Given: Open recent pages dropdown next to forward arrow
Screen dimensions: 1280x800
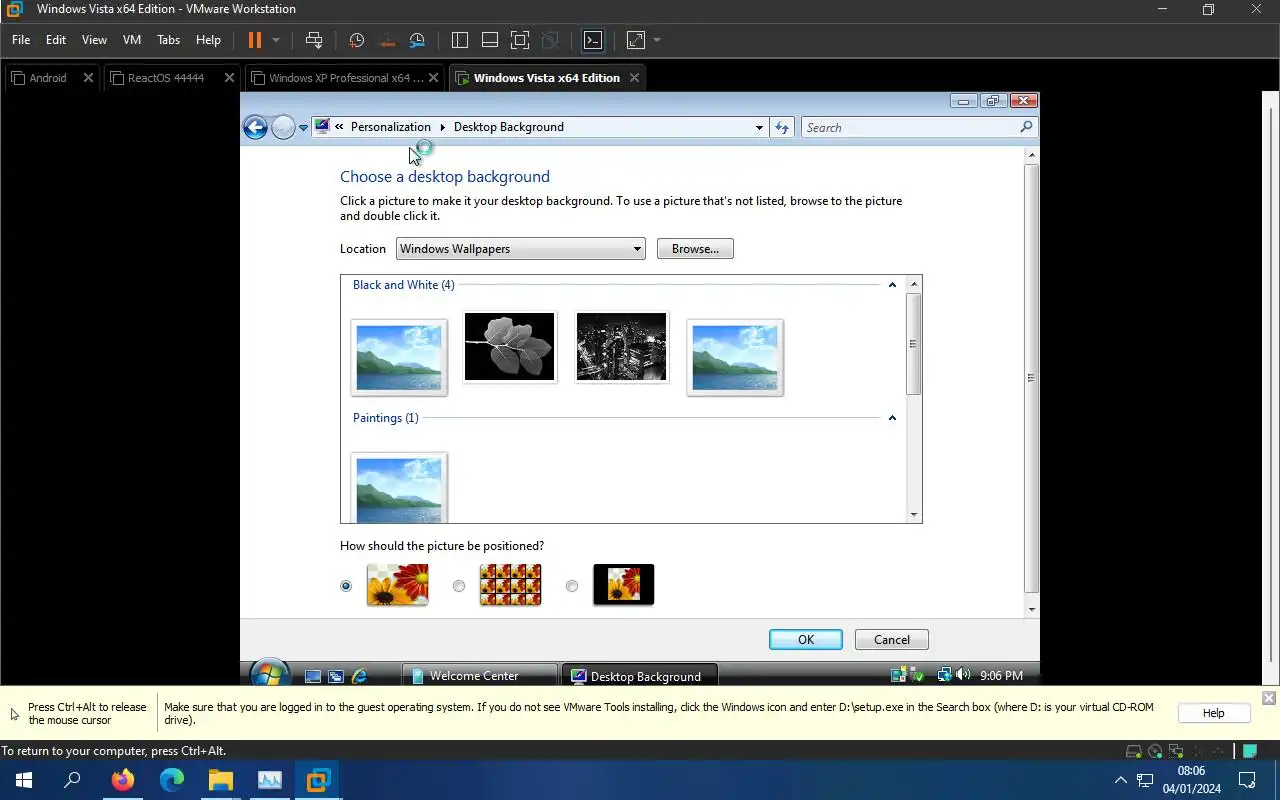Looking at the screenshot, I should (303, 128).
